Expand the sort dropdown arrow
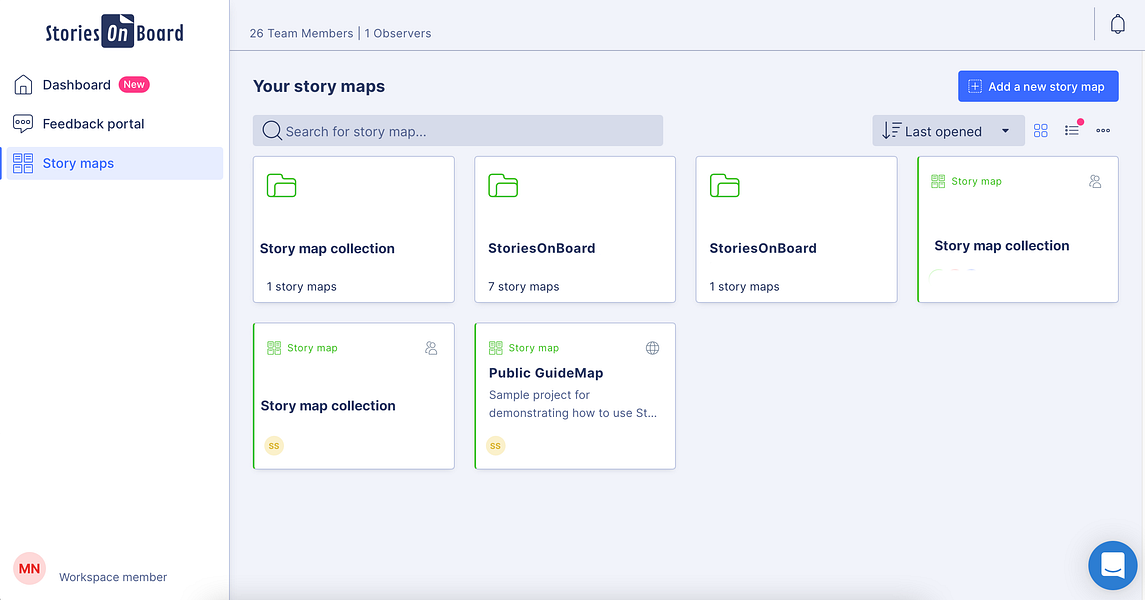 [1006, 131]
